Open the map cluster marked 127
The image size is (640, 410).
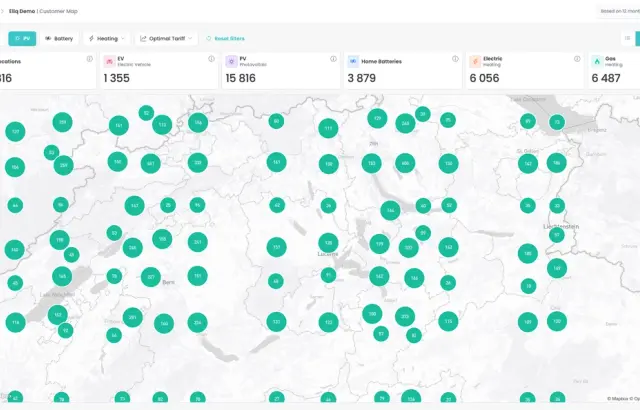[15, 132]
